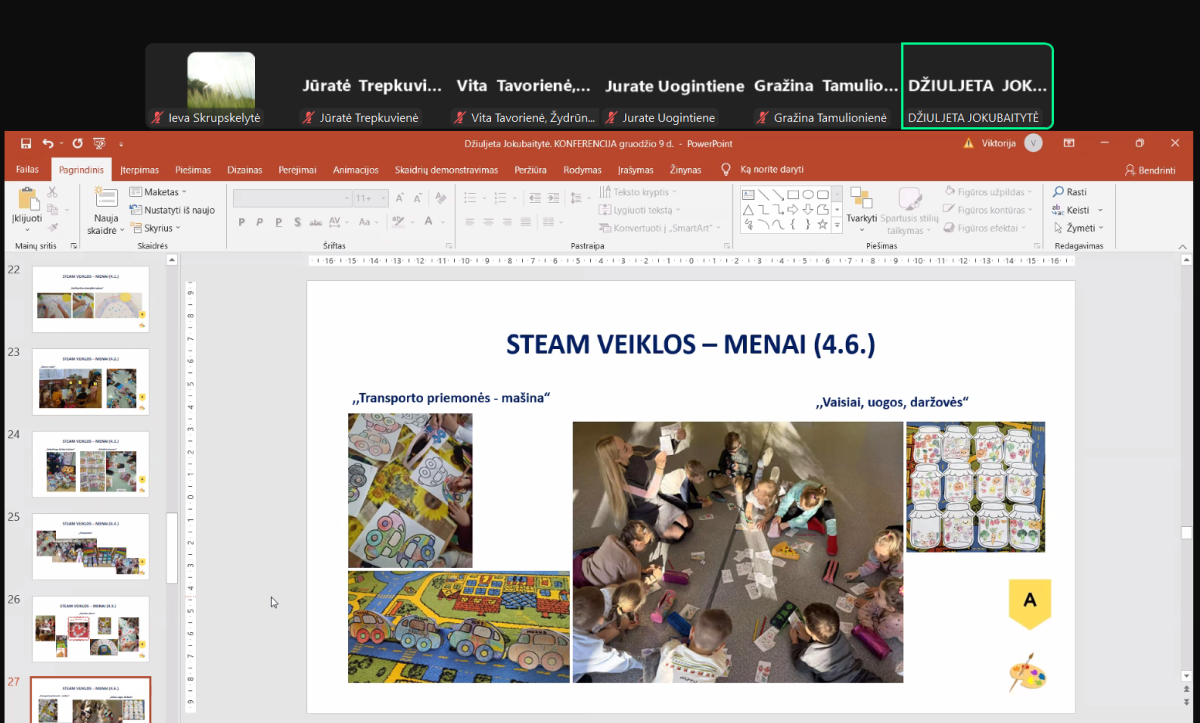The image size is (1200, 723).
Task: Click the Undo arrow icon
Action: coord(47,143)
